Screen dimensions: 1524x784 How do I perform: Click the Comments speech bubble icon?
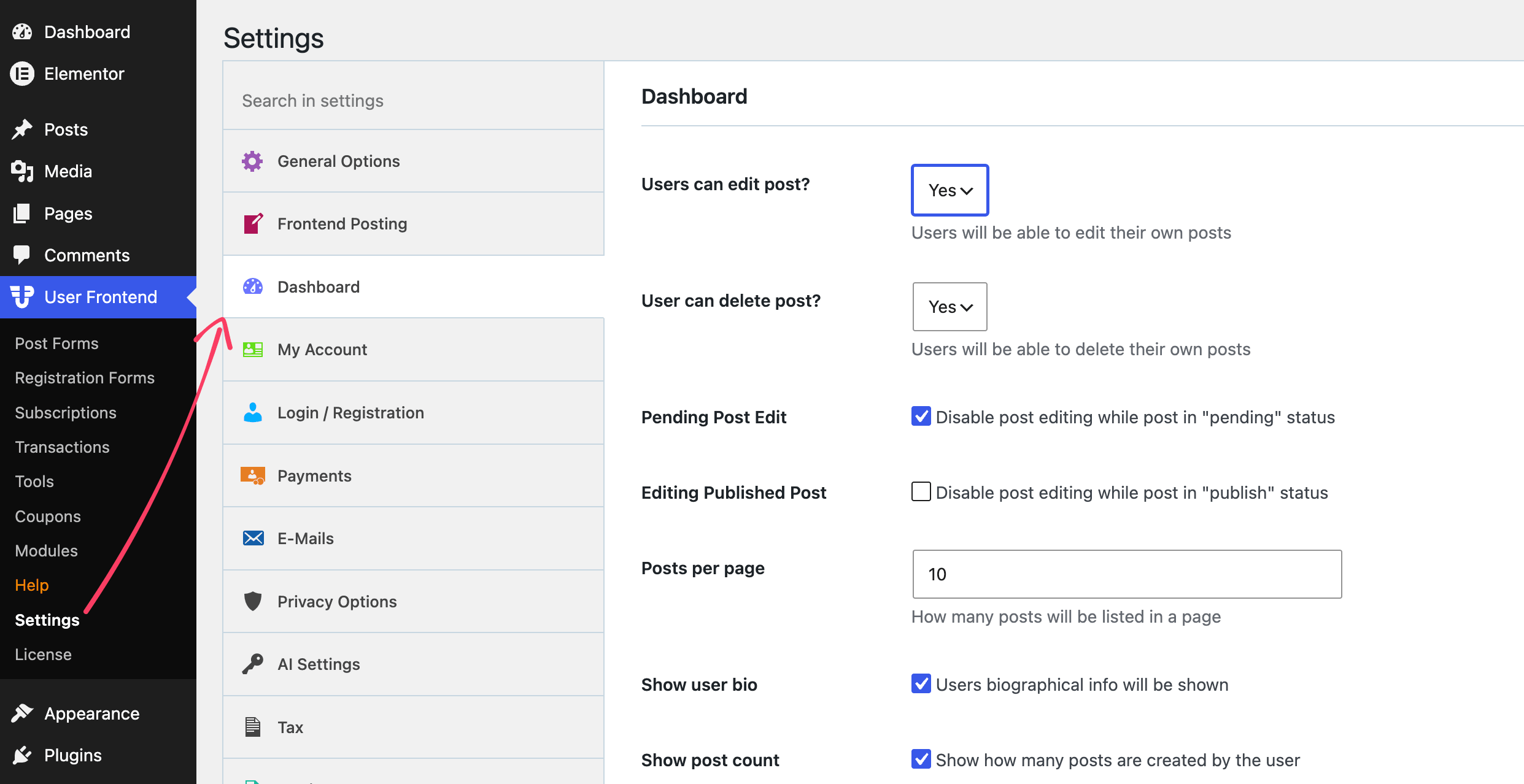[x=22, y=255]
